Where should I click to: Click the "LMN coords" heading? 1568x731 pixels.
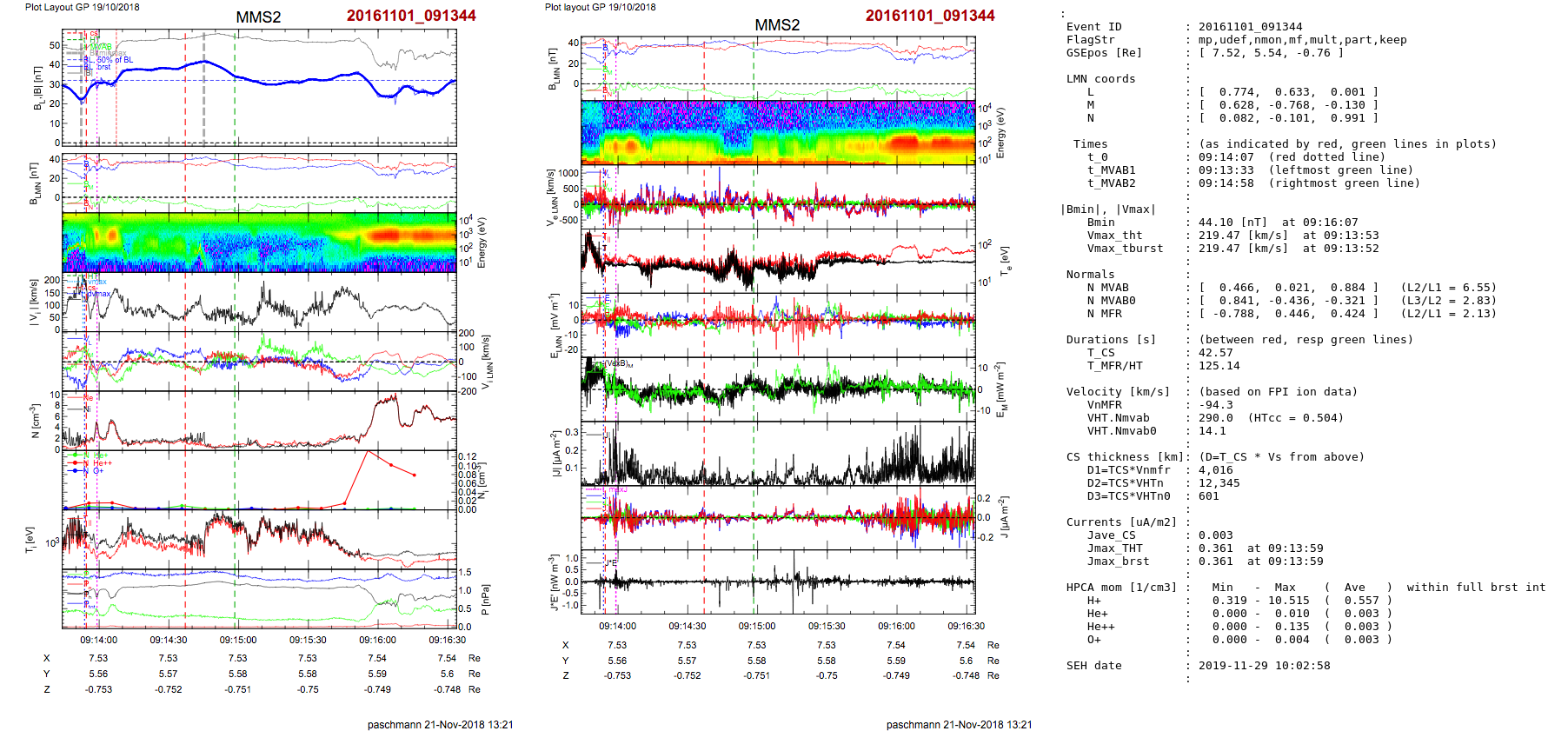pyautogui.click(x=1101, y=79)
